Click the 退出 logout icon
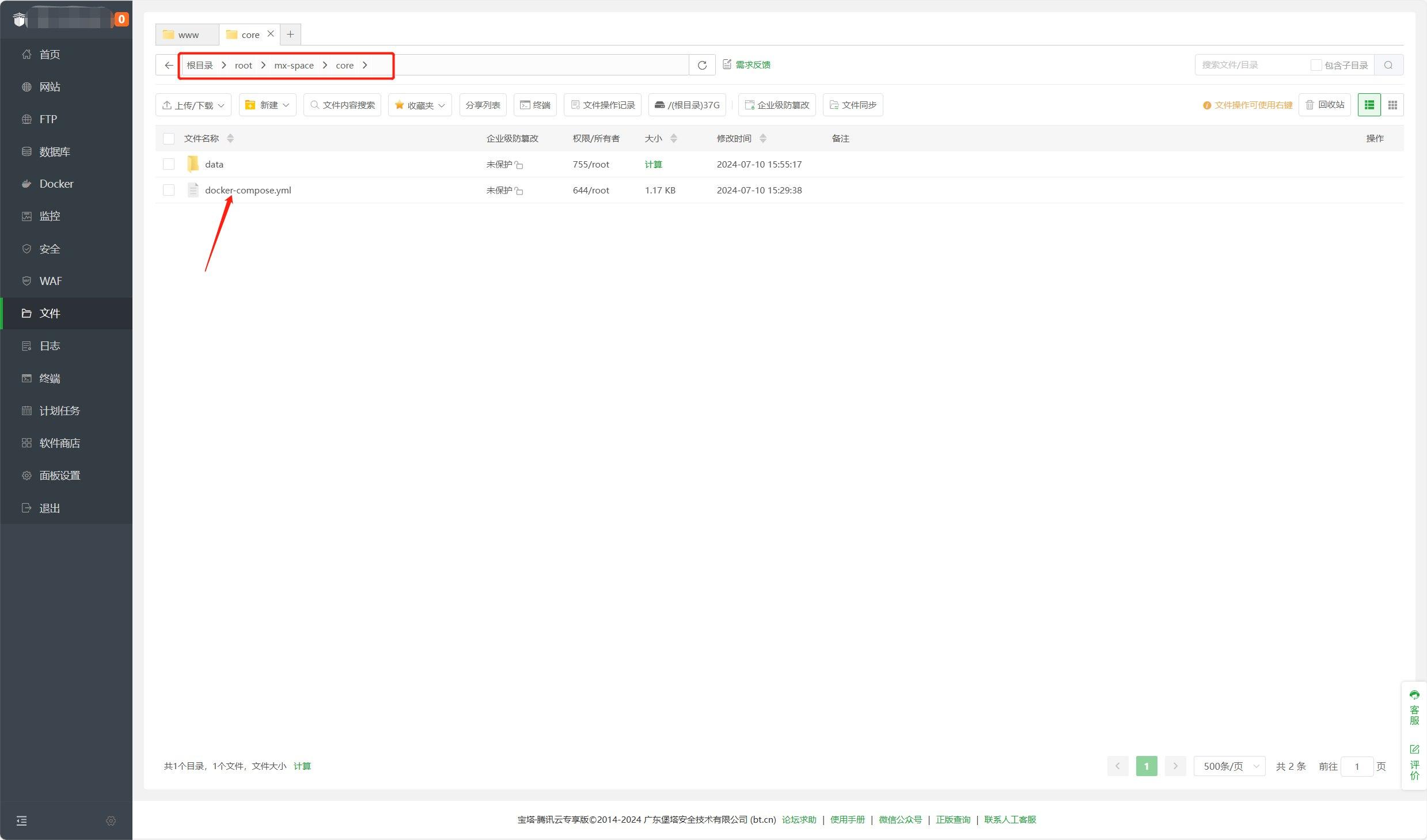The height and width of the screenshot is (840, 1427). pyautogui.click(x=26, y=508)
